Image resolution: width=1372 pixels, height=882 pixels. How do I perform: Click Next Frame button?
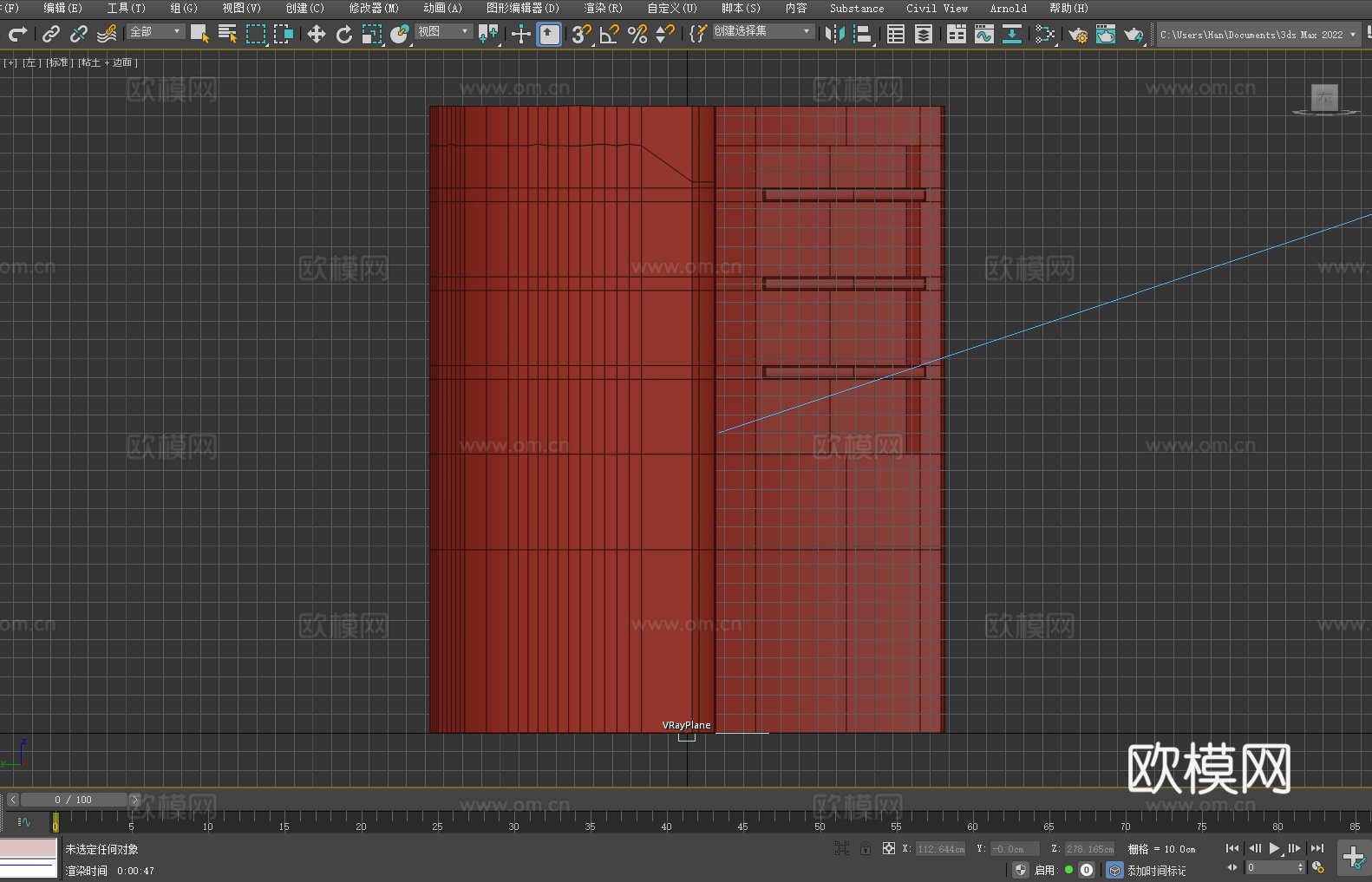point(1295,848)
